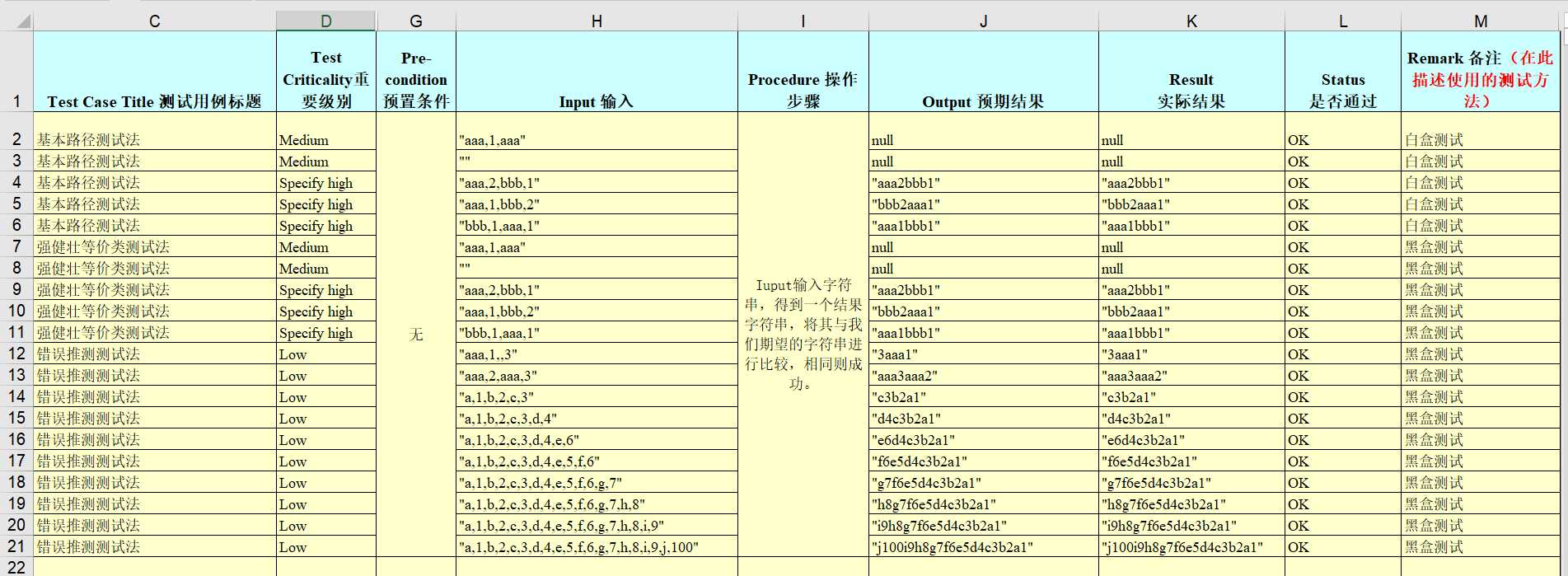Click input "aaa,2,aaa,3" in row 13
The height and width of the screenshot is (576, 1568).
[x=597, y=376]
